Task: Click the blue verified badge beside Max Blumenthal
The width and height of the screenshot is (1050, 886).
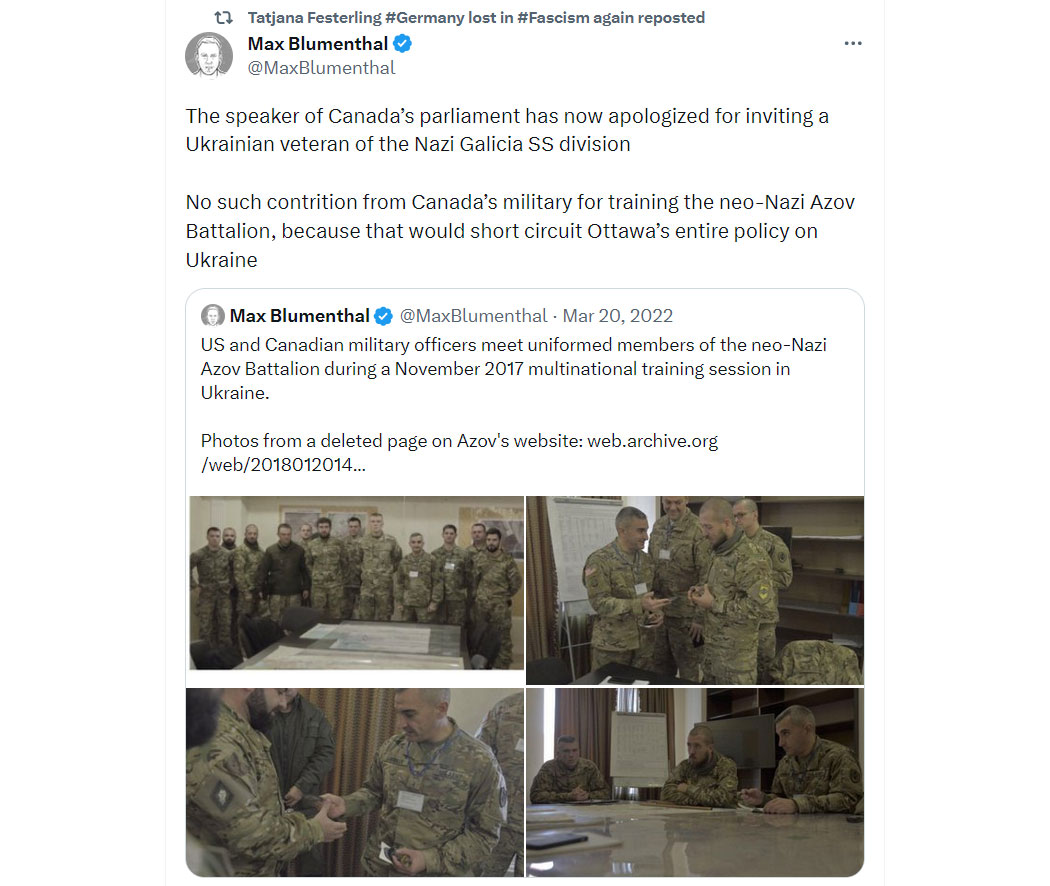Action: click(402, 44)
